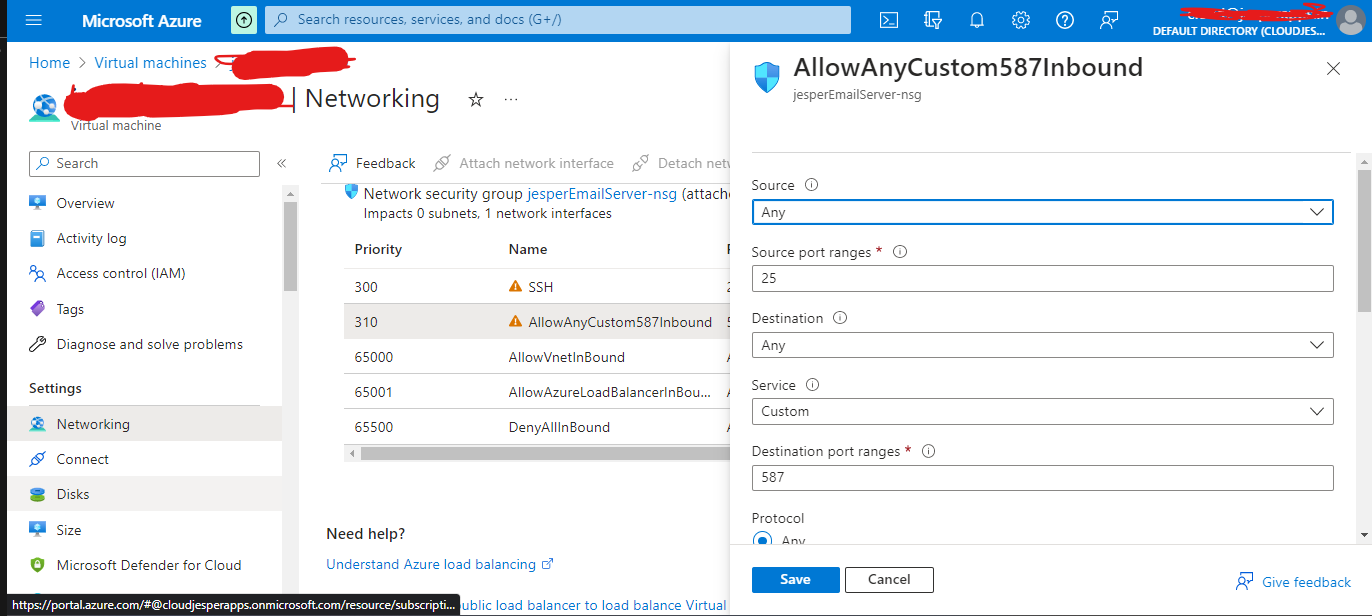This screenshot has height=616, width=1372.
Task: Open Cloud Shell from the top bar
Action: pos(887,20)
